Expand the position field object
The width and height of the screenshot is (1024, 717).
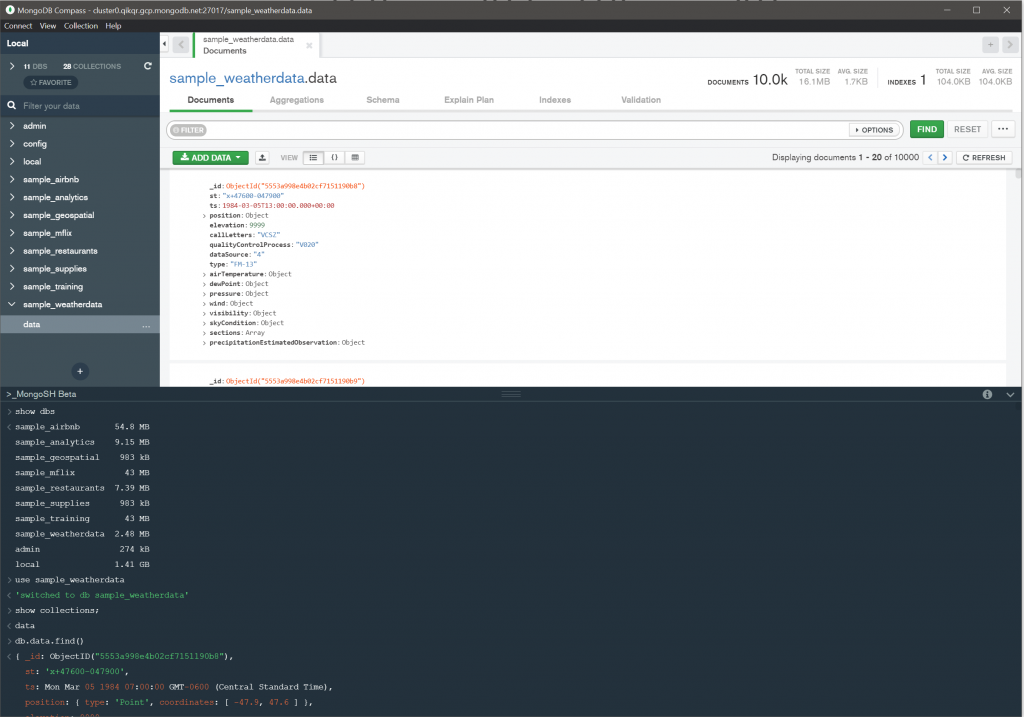[204, 216]
